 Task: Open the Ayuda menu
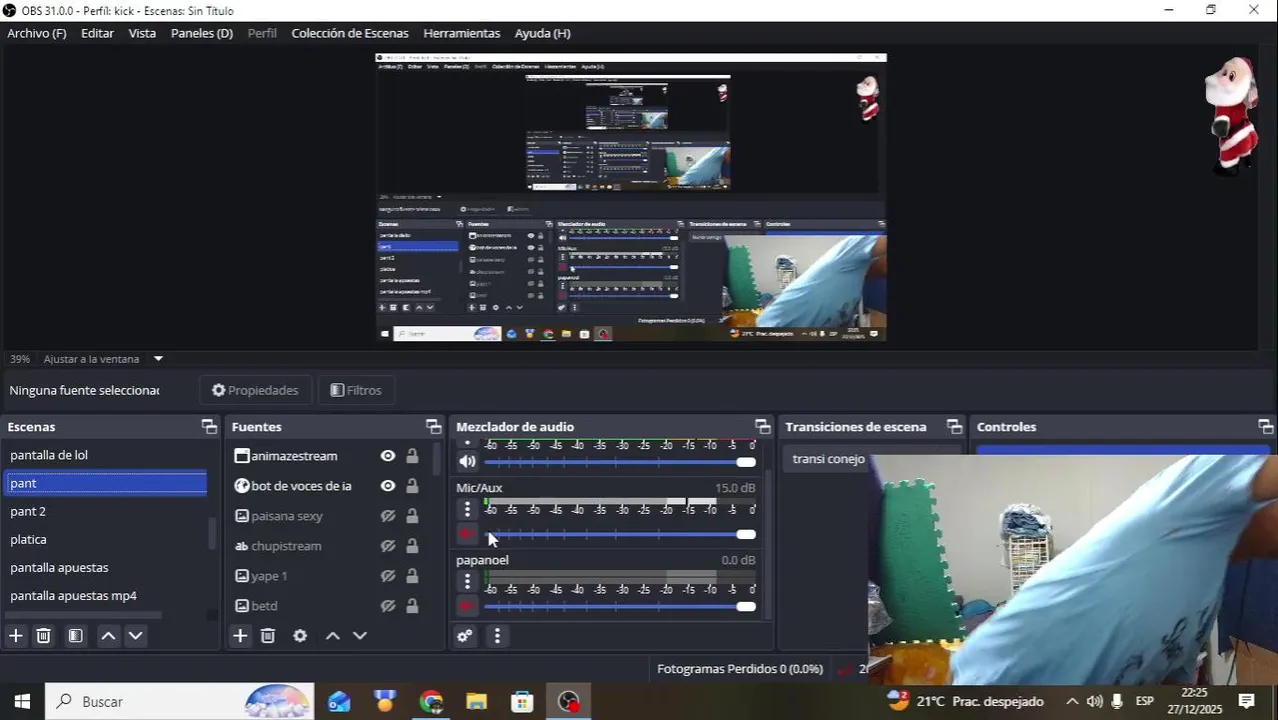542,33
